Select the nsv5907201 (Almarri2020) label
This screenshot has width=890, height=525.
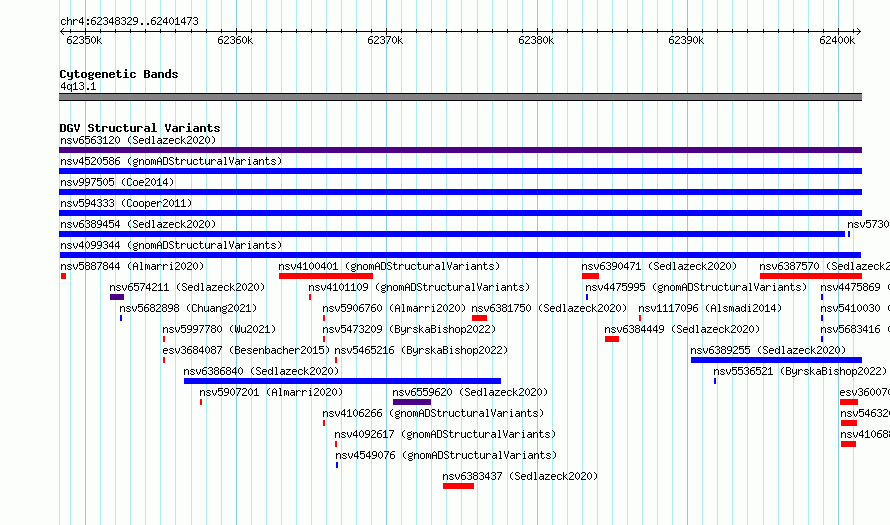[x=271, y=392]
